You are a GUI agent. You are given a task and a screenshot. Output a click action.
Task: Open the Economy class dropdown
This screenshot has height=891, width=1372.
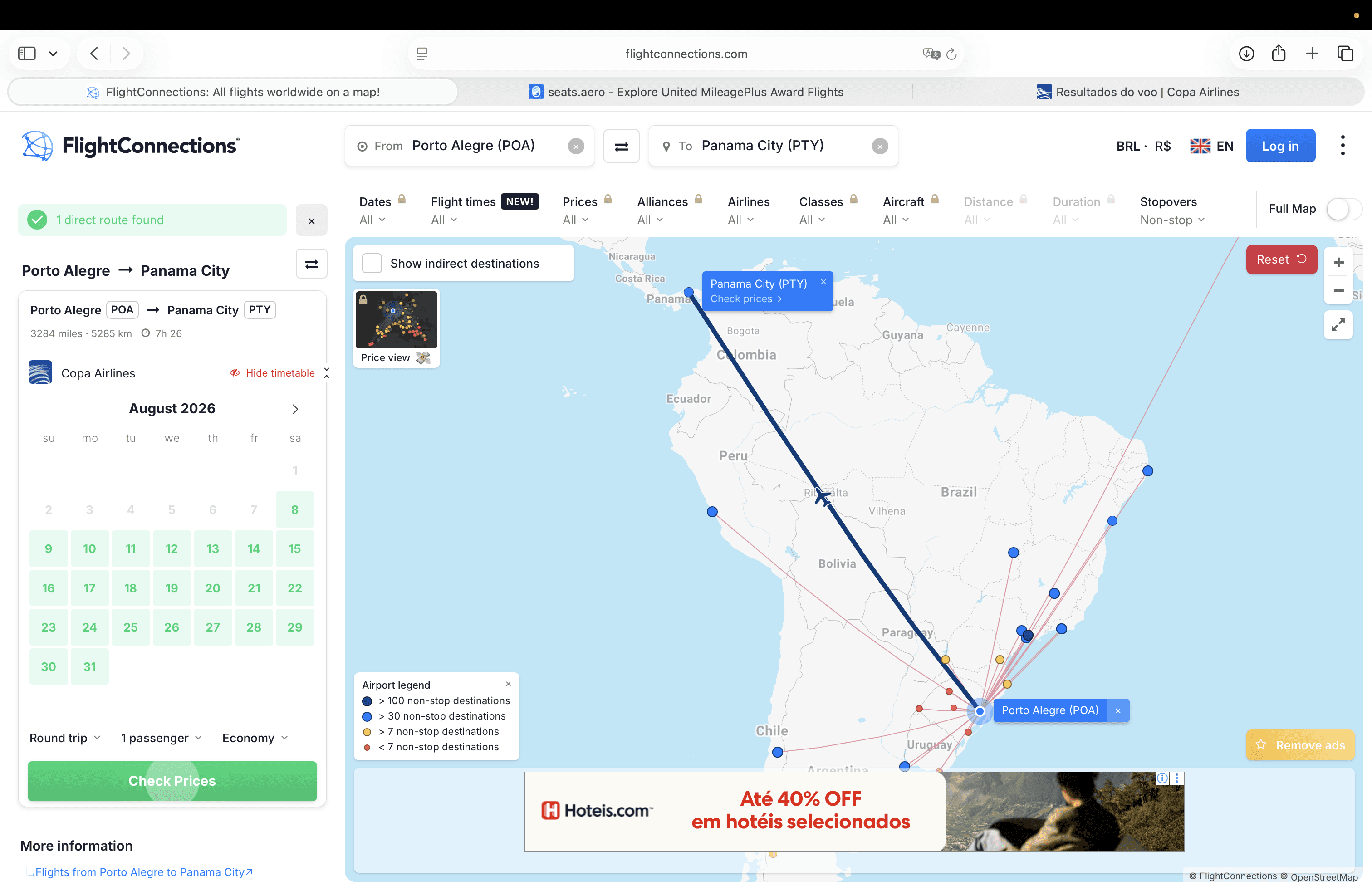[x=255, y=738]
